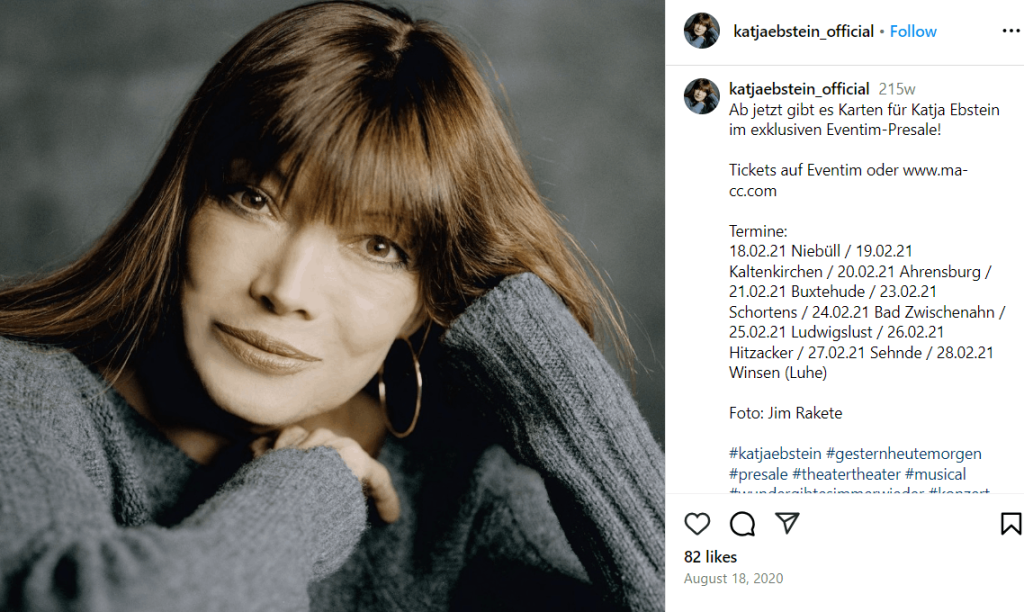The width and height of the screenshot is (1024, 612).
Task: Open the August 18, 2020 post date
Action: point(733,579)
